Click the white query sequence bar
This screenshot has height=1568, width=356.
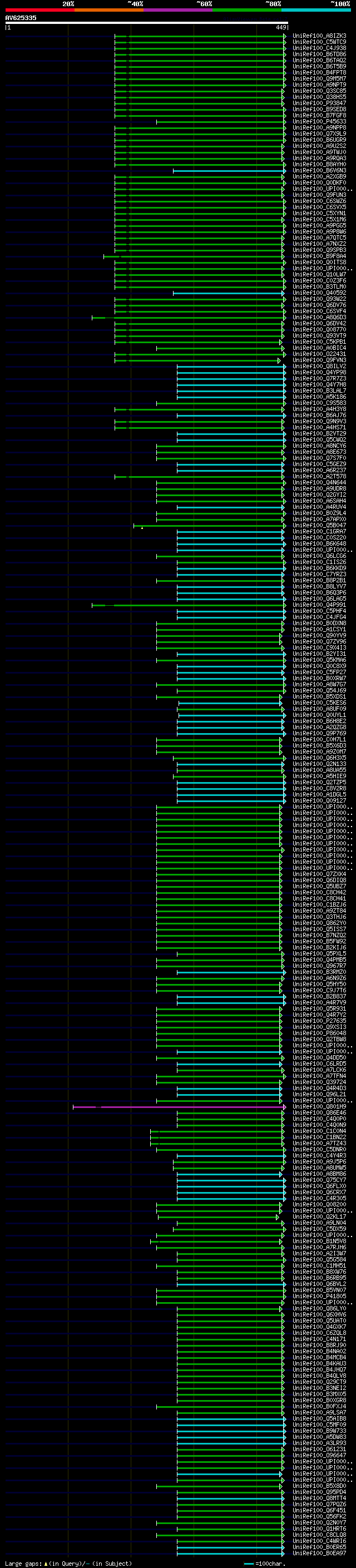(x=146, y=23)
